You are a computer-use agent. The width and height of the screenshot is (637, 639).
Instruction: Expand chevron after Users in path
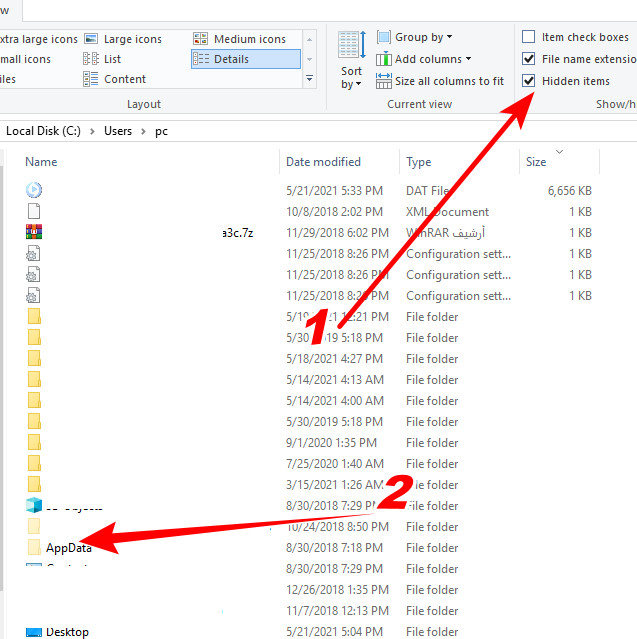click(x=143, y=131)
